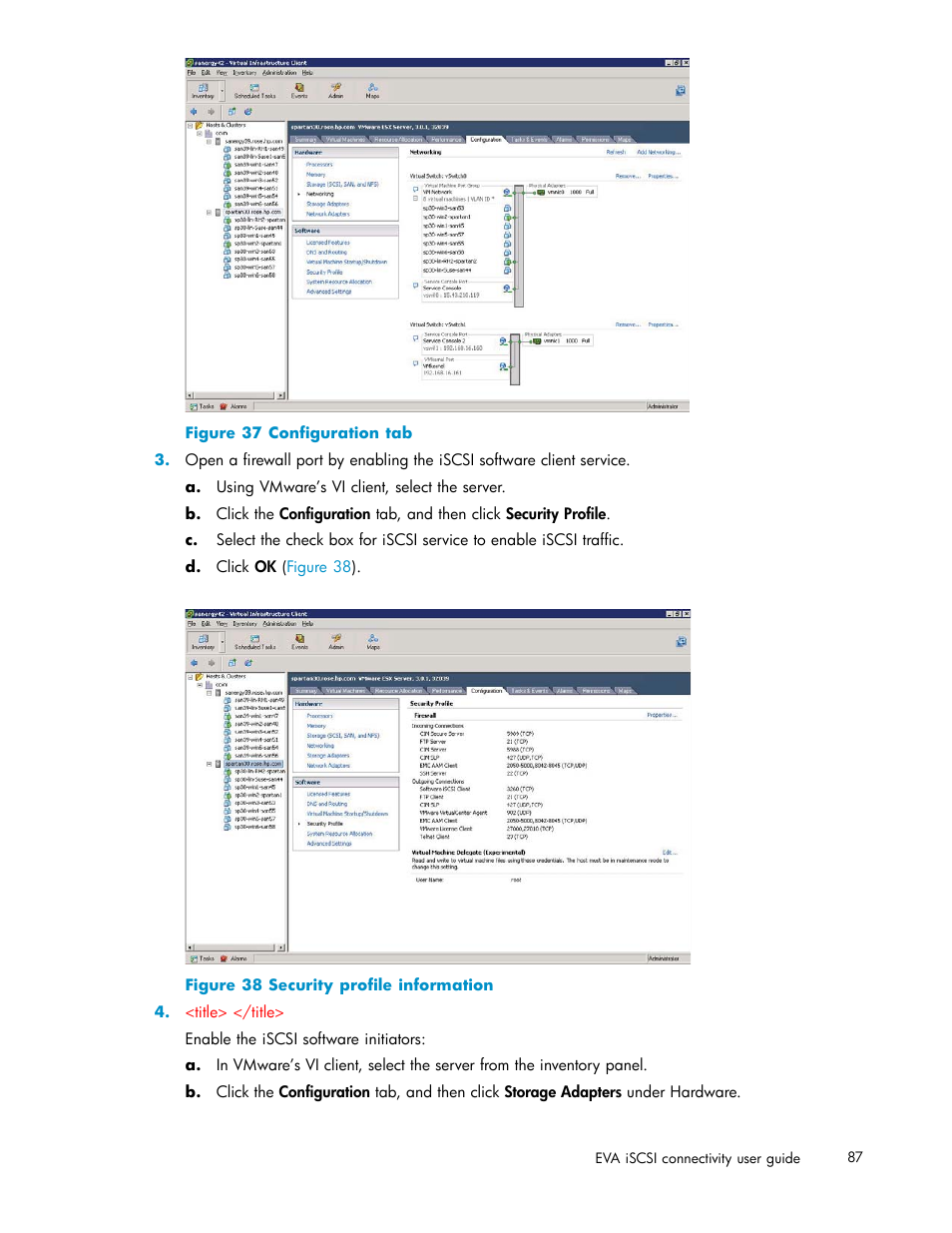Click 'VM Network' port group in Figure 37
Image resolution: width=952 pixels, height=1233 pixels.
coord(437,192)
